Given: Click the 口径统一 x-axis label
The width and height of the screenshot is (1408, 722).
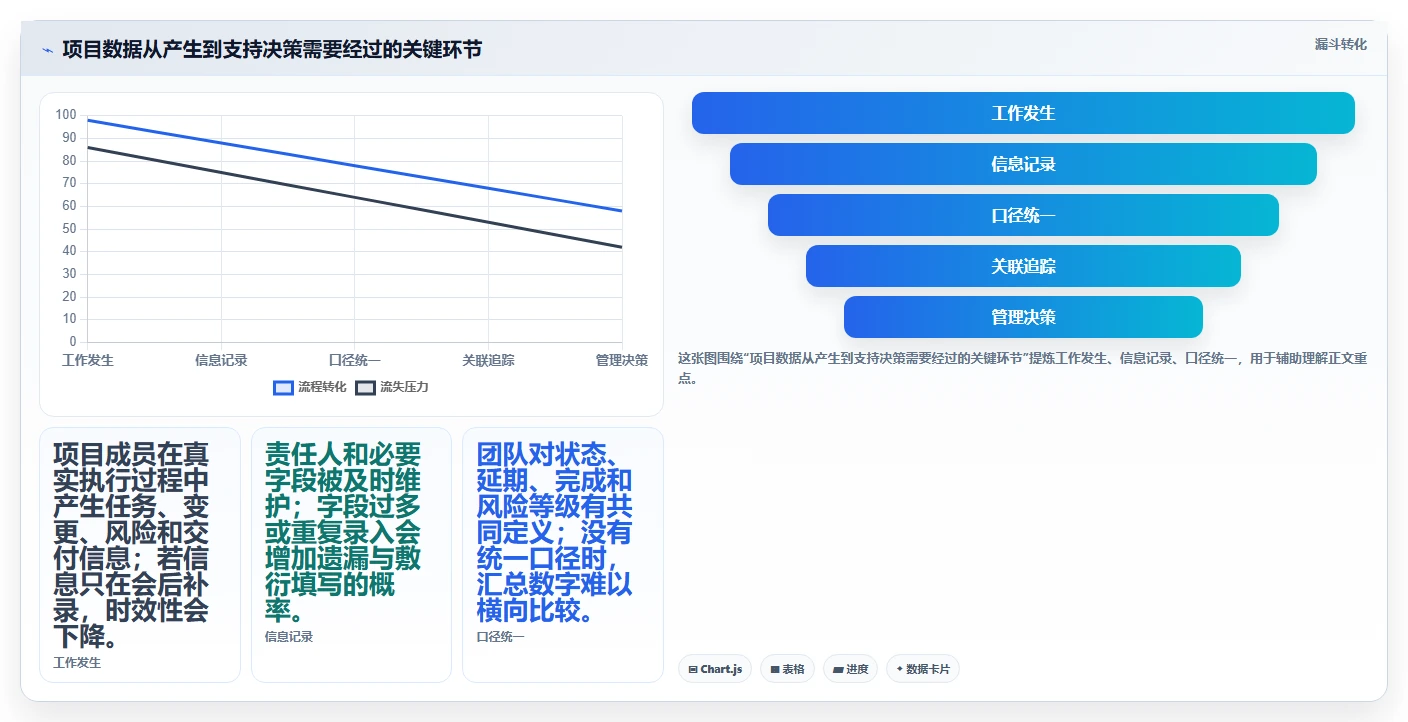Looking at the screenshot, I should click(x=355, y=360).
